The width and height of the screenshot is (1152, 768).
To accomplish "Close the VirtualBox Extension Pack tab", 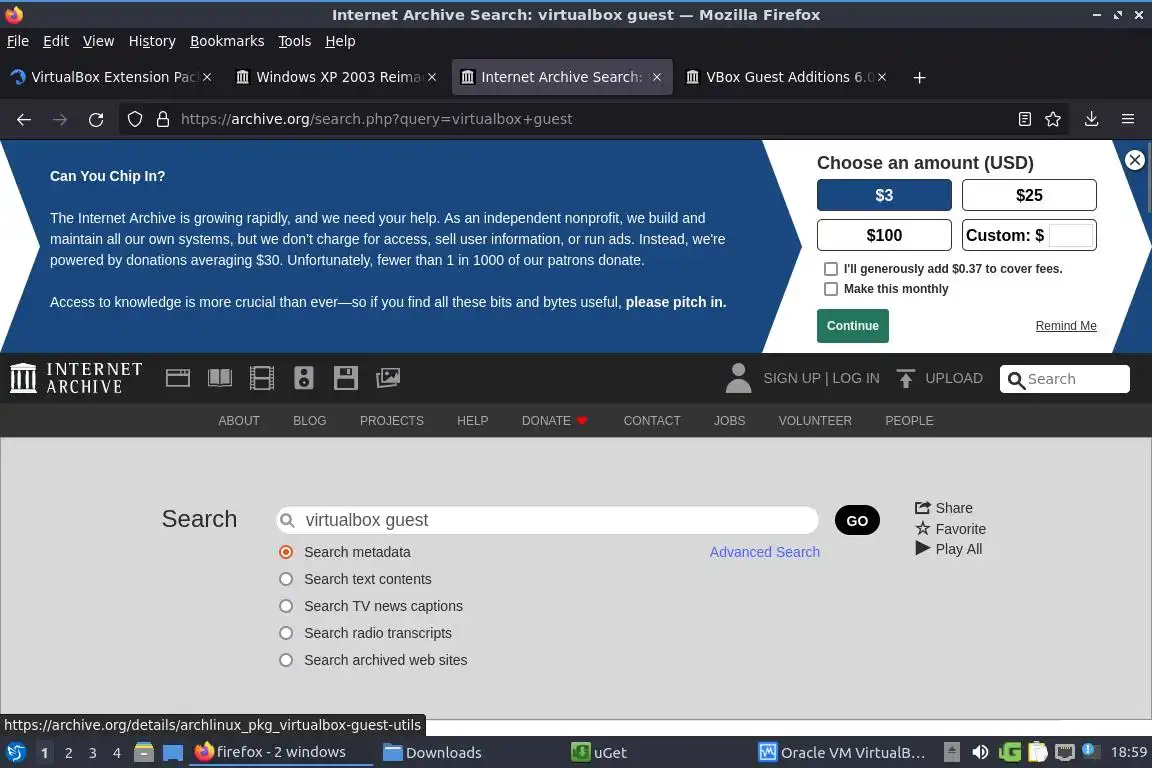I will [x=207, y=77].
